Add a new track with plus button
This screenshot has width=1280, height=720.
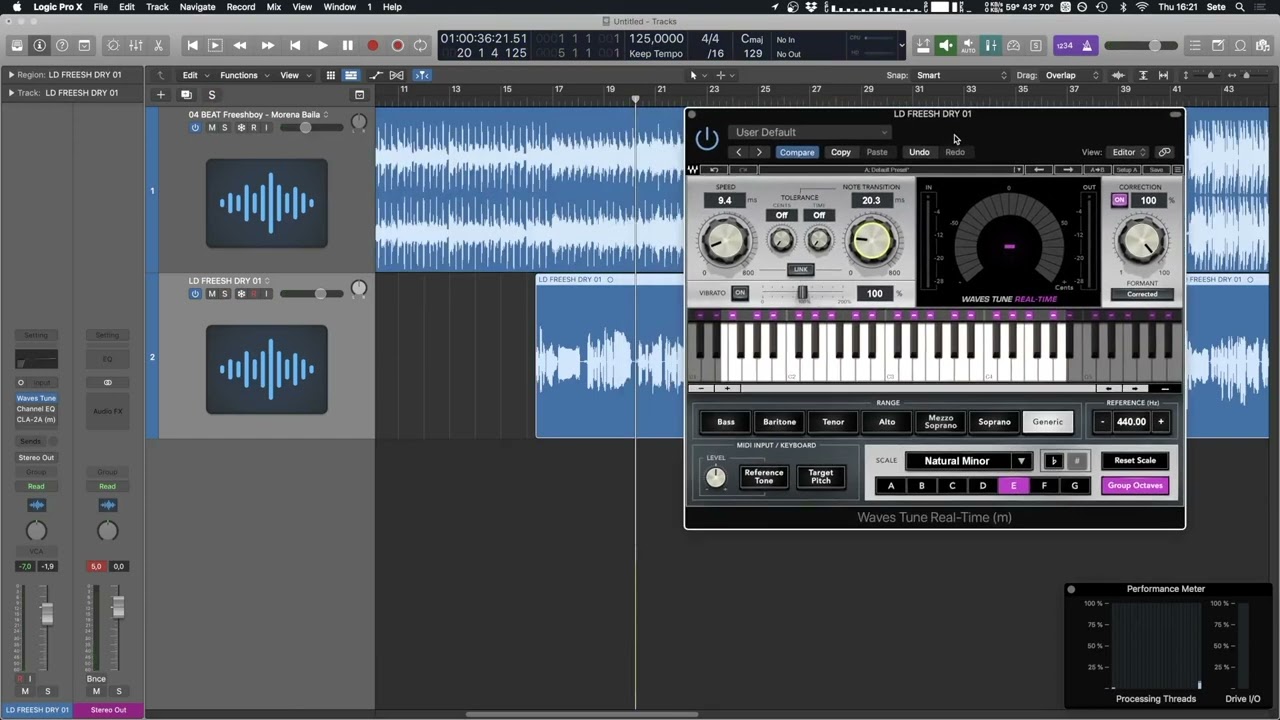pyautogui.click(x=160, y=95)
